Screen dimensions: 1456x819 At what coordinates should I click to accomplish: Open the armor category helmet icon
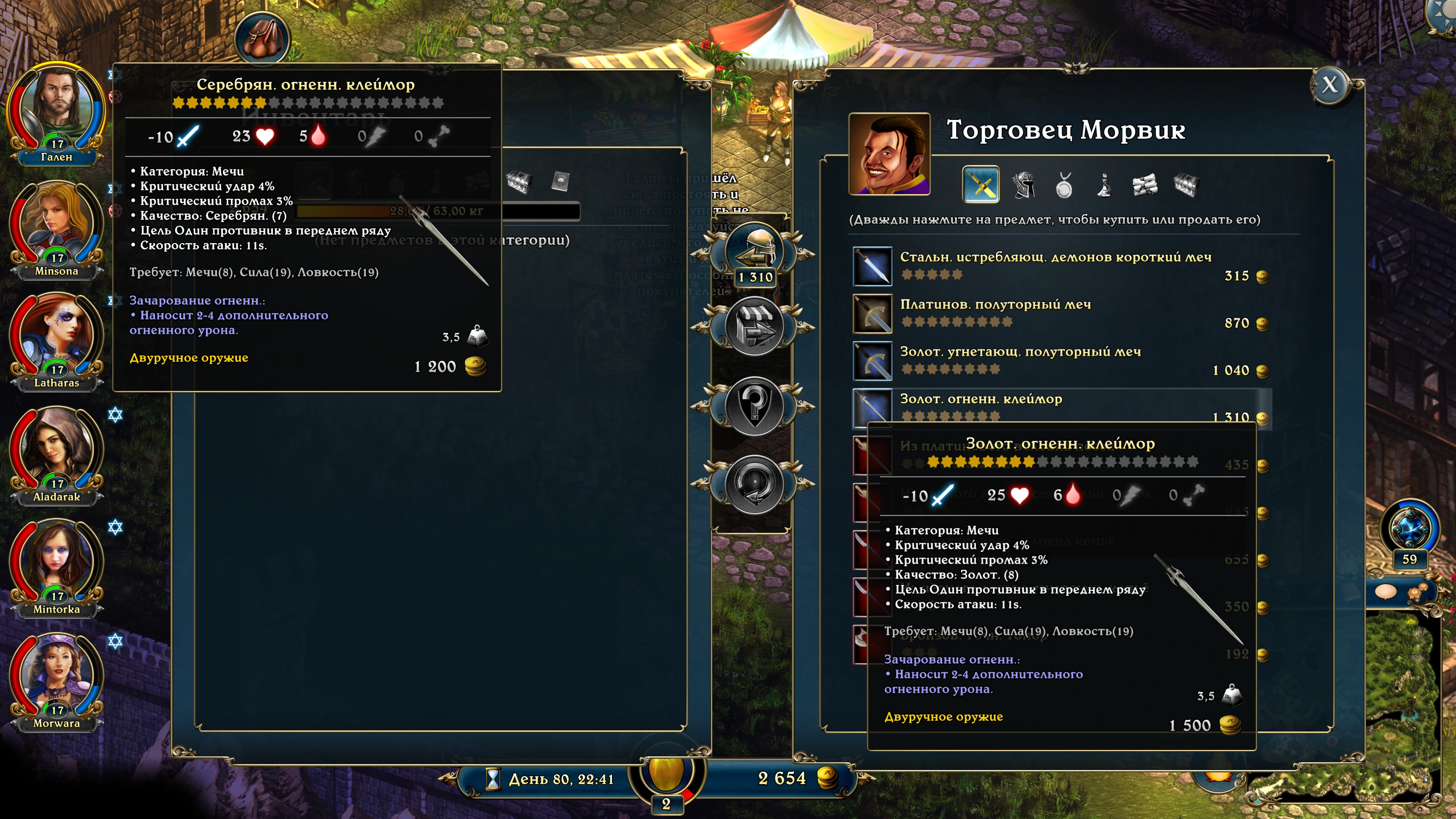pyautogui.click(x=1023, y=185)
